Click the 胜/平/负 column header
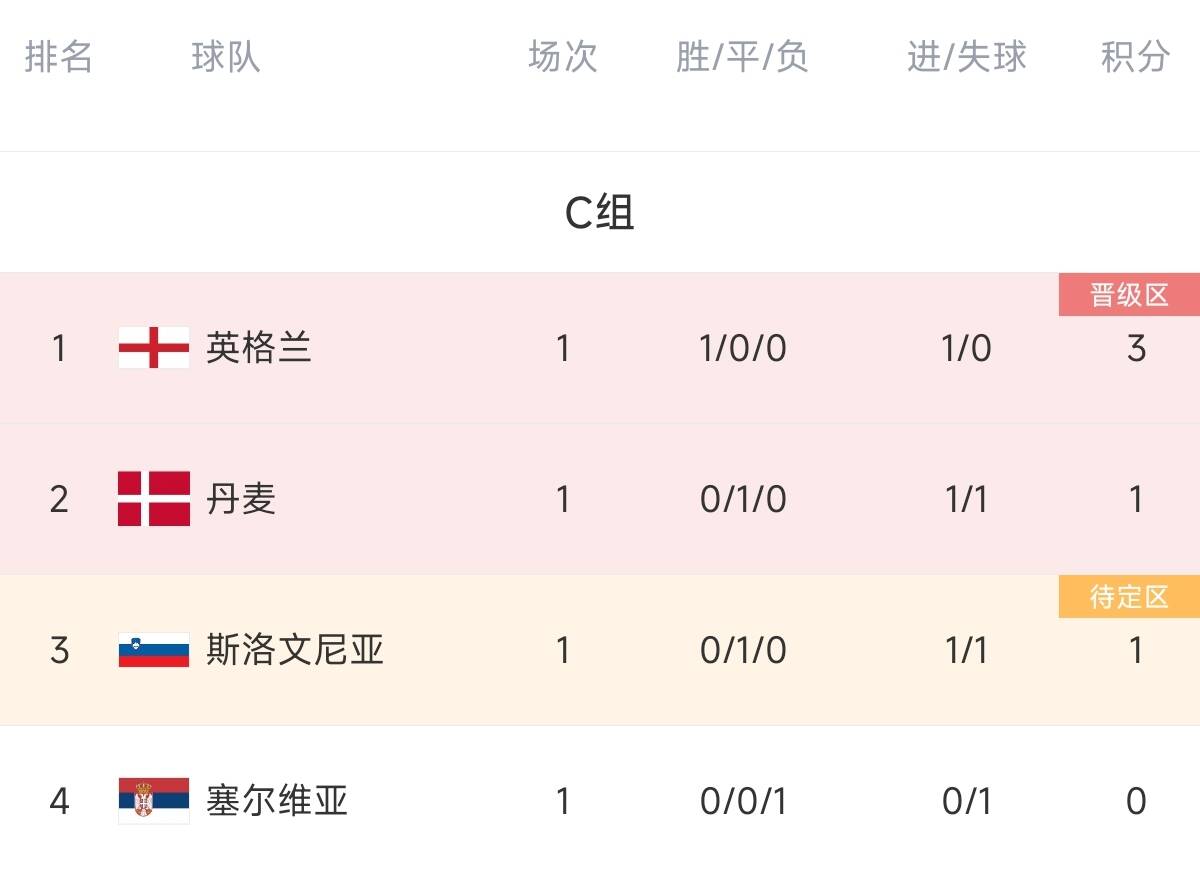This screenshot has width=1200, height=874. pyautogui.click(x=742, y=57)
